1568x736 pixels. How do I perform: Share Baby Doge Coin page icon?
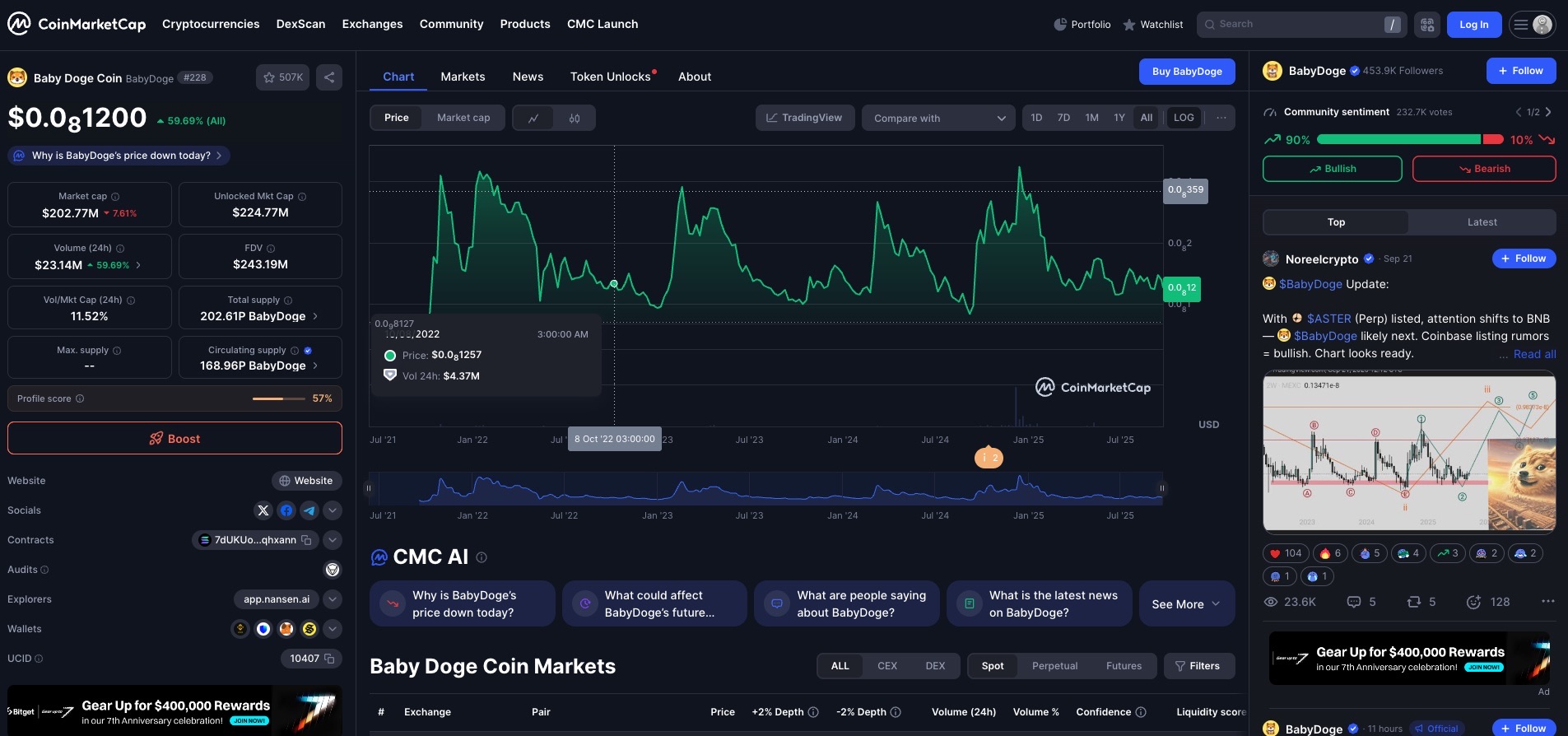(x=329, y=77)
